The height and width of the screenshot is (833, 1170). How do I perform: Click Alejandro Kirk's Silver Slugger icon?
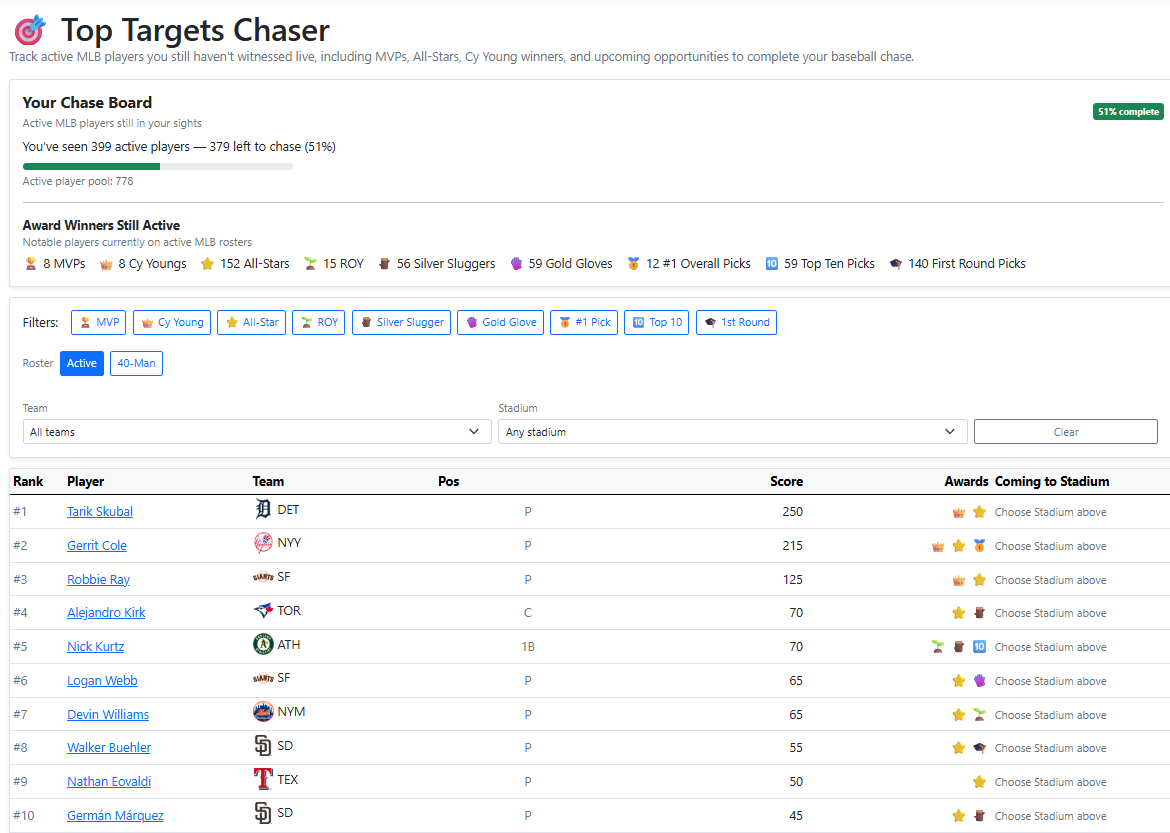click(x=980, y=613)
